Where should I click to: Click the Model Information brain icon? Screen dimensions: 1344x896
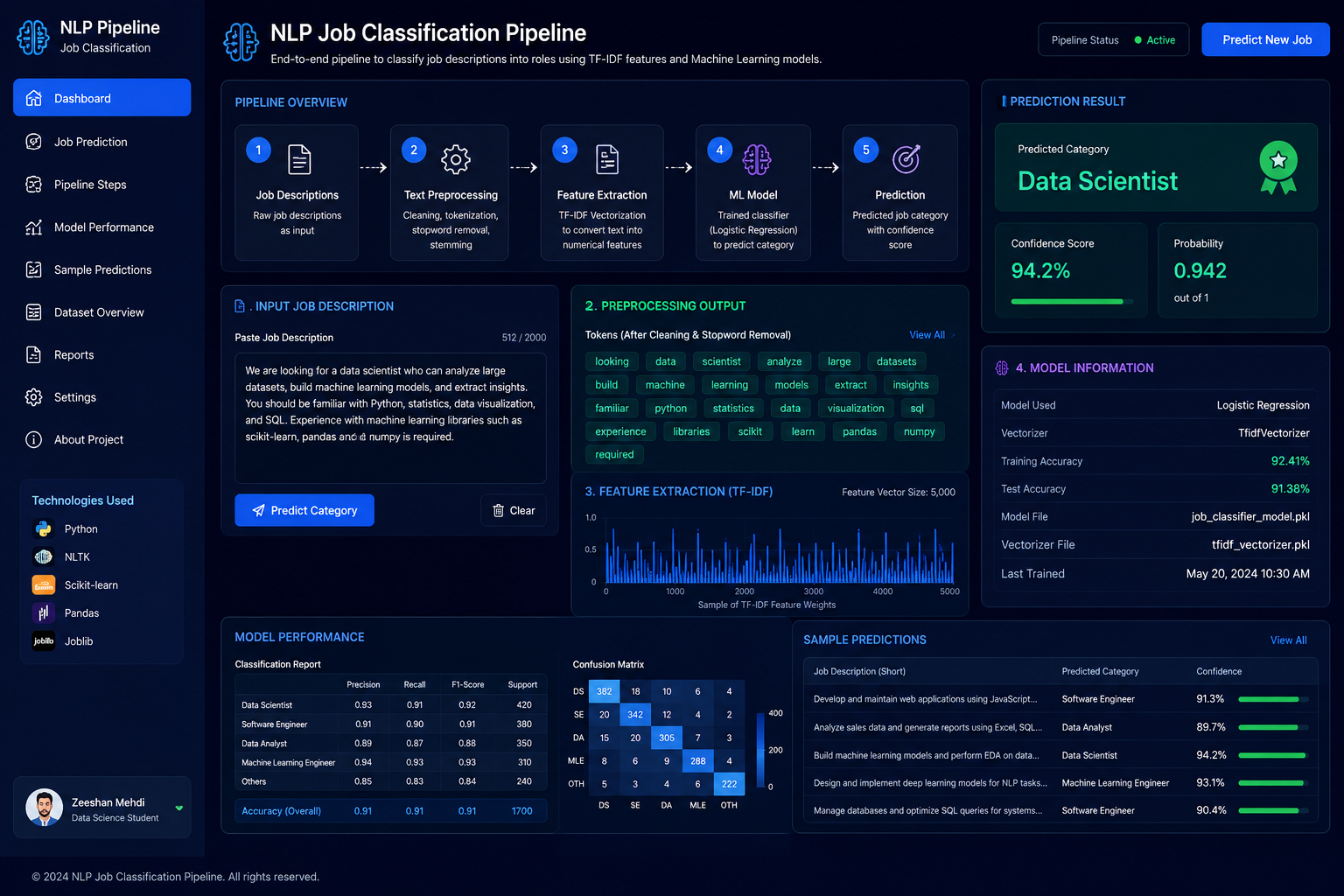click(x=1002, y=368)
